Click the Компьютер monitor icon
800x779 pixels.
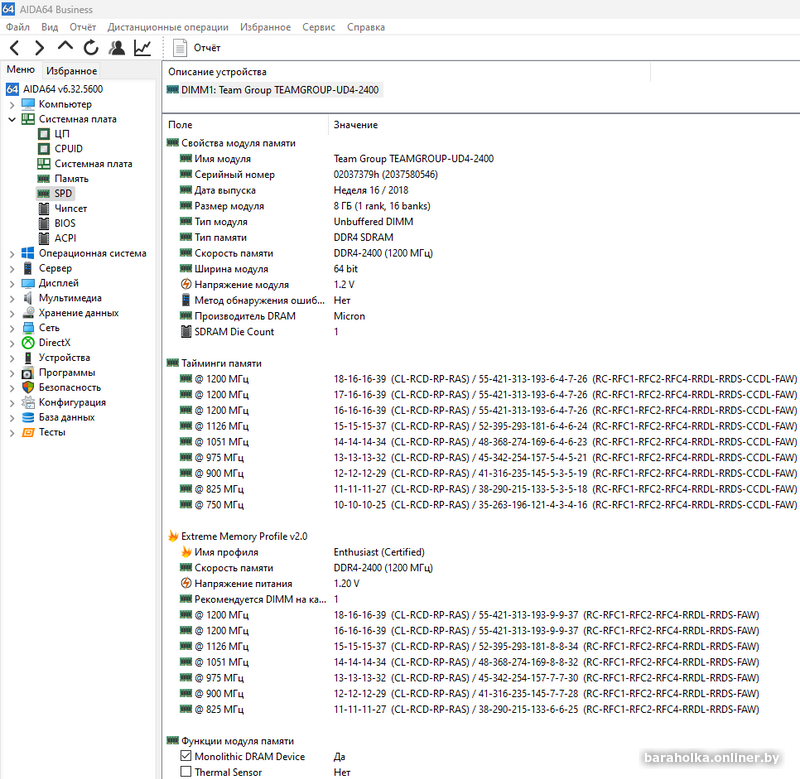tap(28, 105)
